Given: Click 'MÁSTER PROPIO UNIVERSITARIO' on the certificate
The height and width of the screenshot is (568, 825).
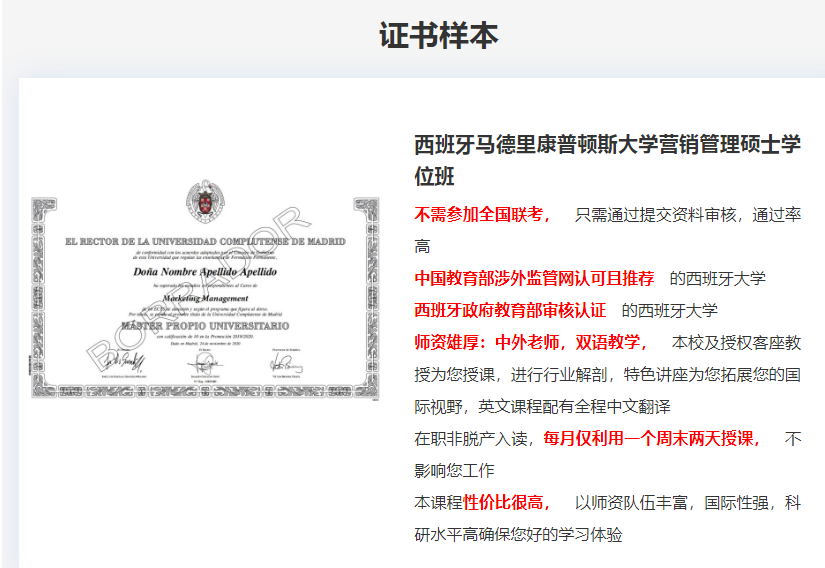Looking at the screenshot, I should tap(205, 326).
